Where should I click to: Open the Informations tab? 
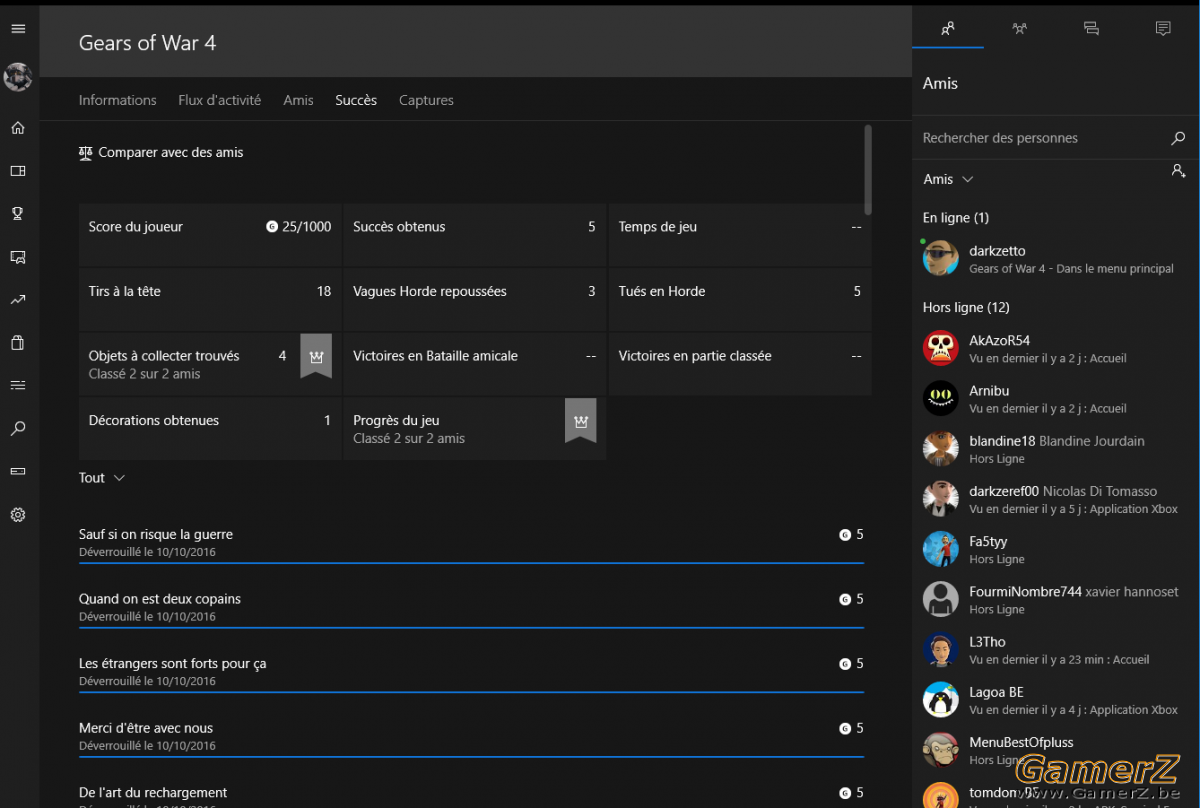point(118,100)
